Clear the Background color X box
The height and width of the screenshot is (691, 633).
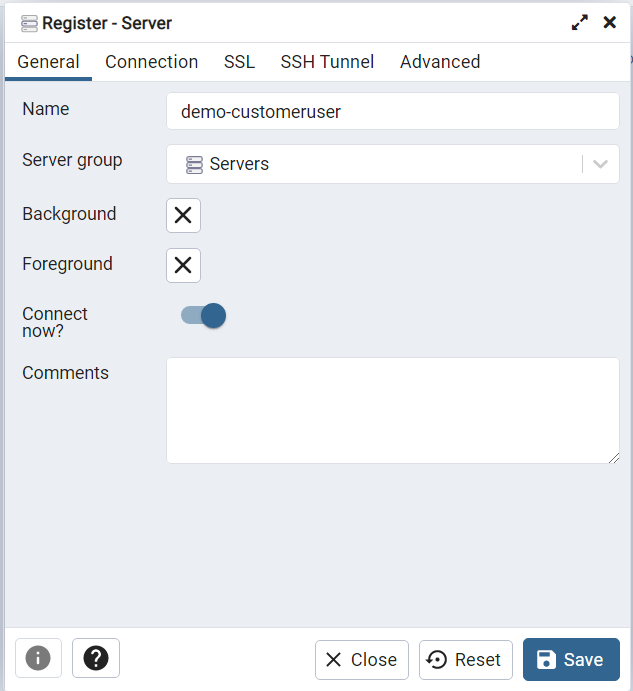(x=183, y=215)
